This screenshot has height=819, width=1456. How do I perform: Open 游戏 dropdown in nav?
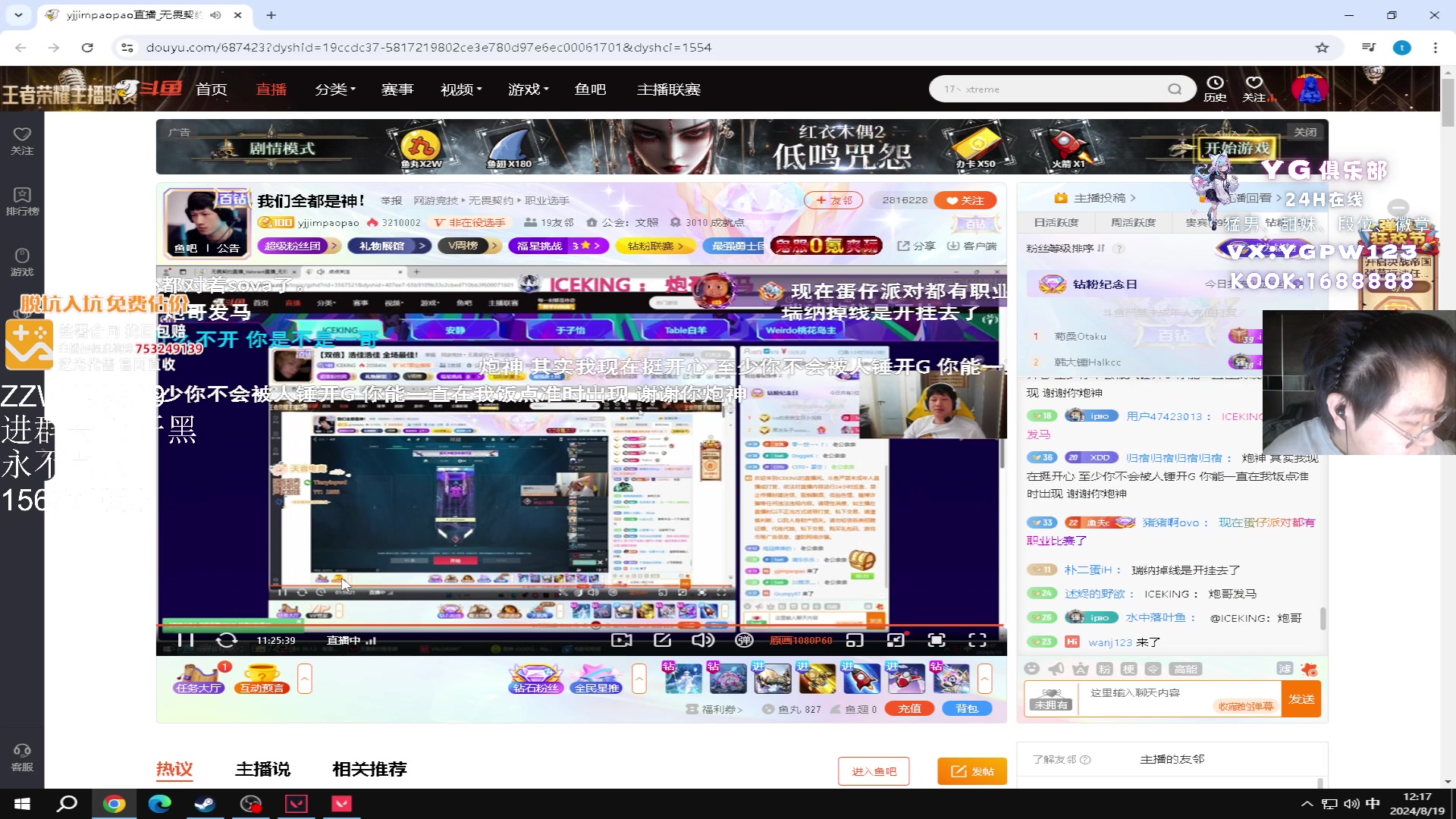[x=529, y=89]
